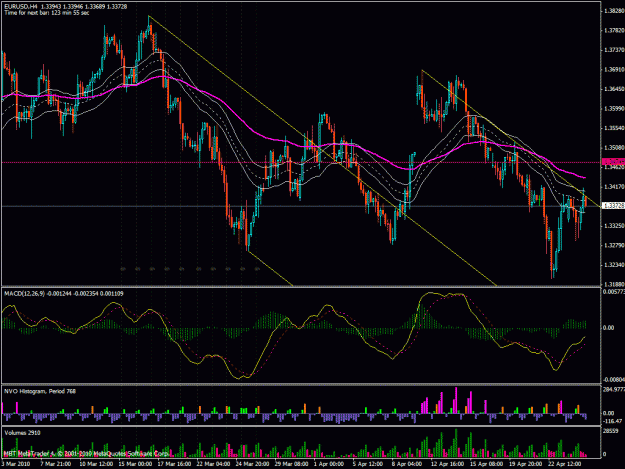Click the '22 Mar 04:00' time label

pos(213,464)
